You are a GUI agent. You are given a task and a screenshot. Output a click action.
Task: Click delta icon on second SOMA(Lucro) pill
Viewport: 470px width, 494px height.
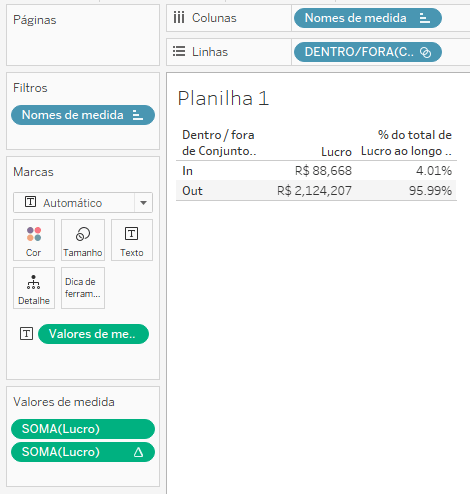pos(138,452)
